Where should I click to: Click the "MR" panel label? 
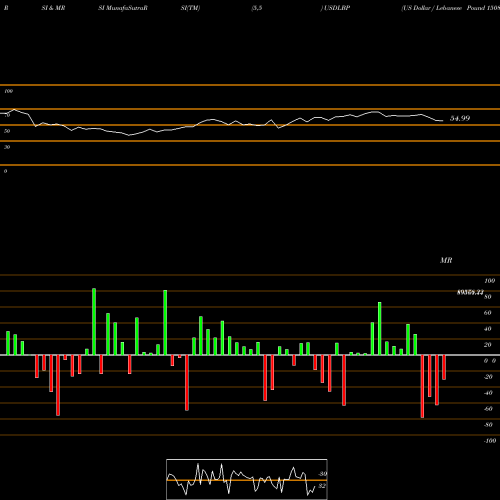click(x=446, y=260)
